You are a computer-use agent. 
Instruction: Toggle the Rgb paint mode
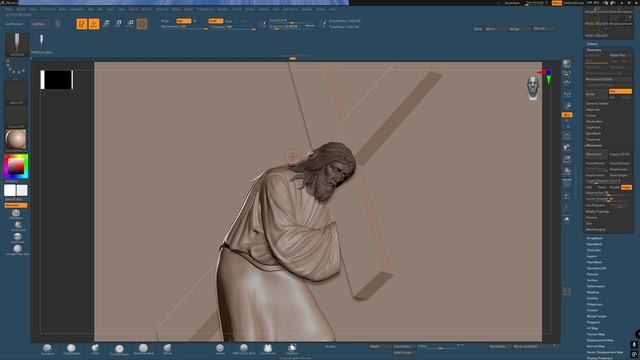click(184, 21)
